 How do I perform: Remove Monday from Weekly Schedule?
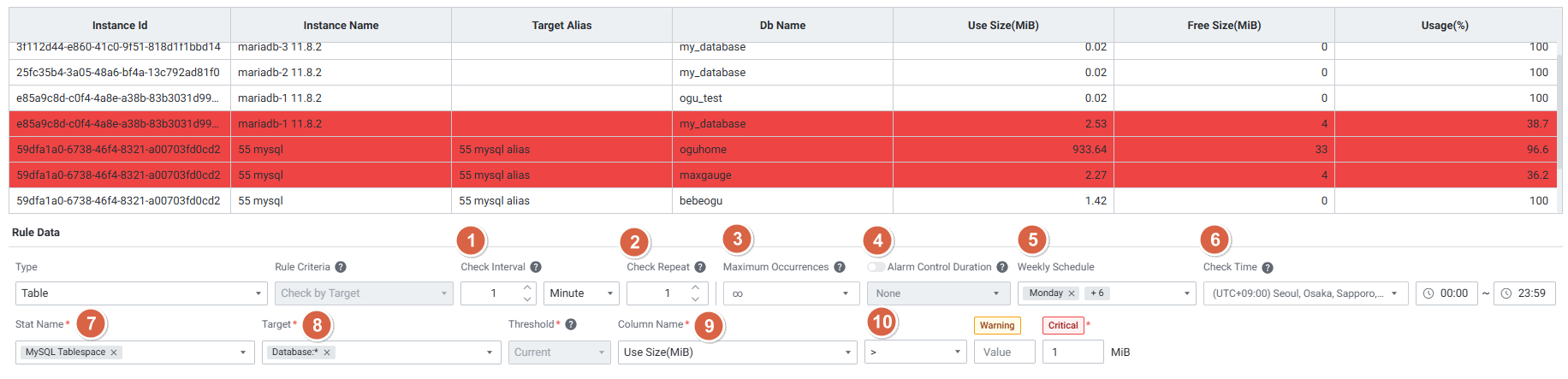(x=1072, y=293)
